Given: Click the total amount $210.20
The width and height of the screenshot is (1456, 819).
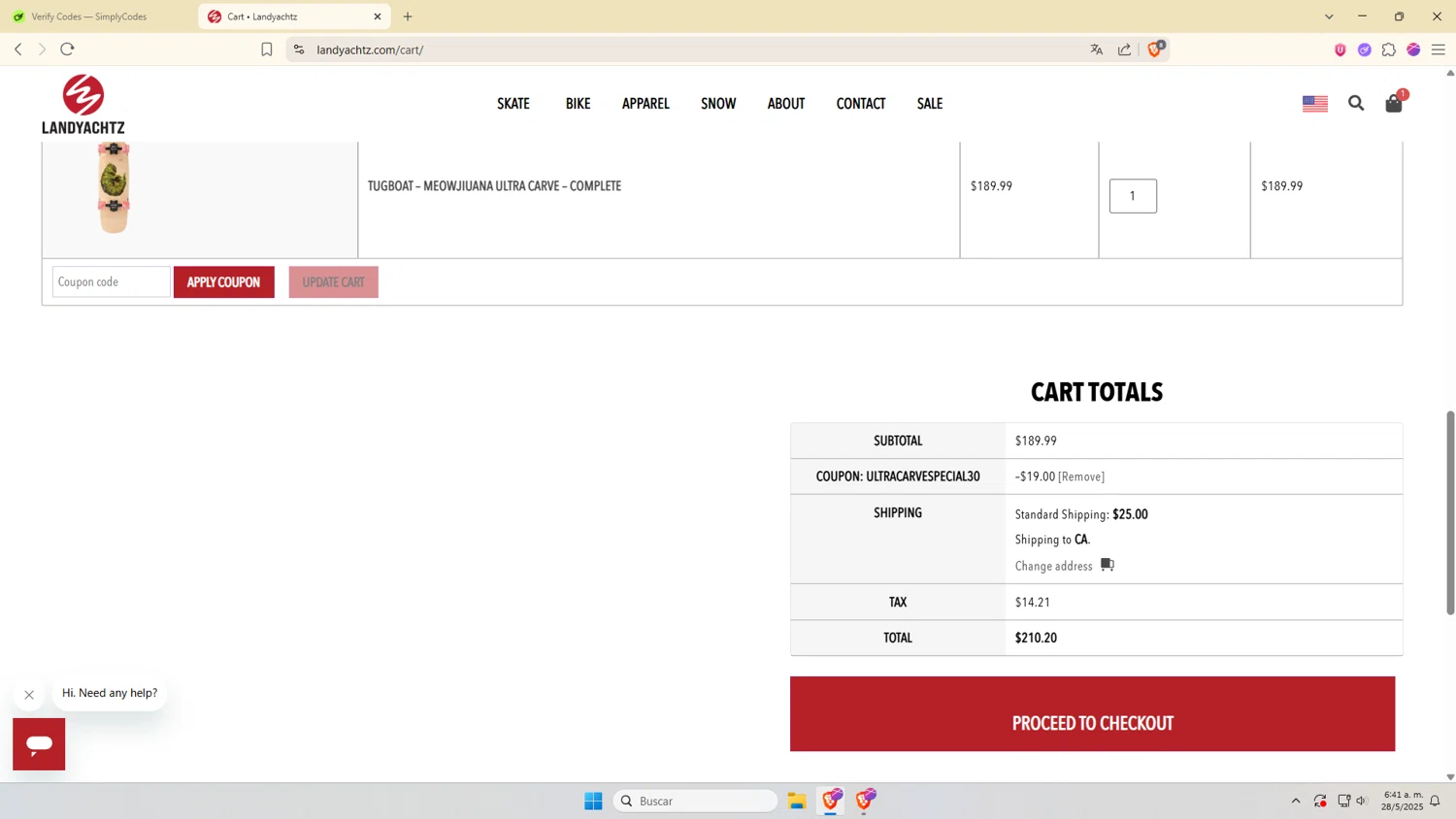Looking at the screenshot, I should (x=1036, y=638).
